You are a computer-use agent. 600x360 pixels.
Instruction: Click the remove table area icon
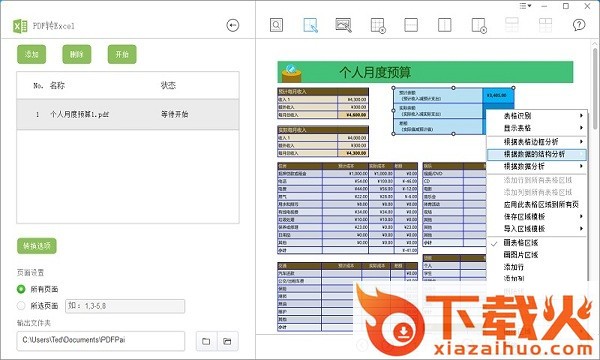378,26
